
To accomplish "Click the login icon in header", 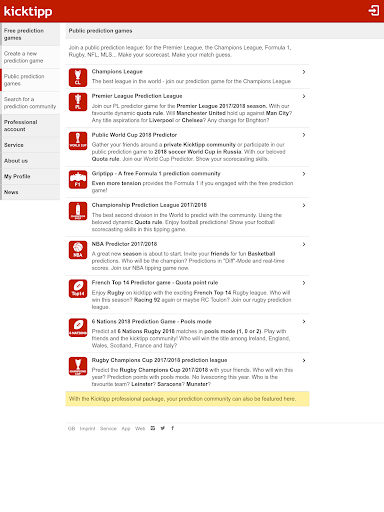I will (374, 11).
